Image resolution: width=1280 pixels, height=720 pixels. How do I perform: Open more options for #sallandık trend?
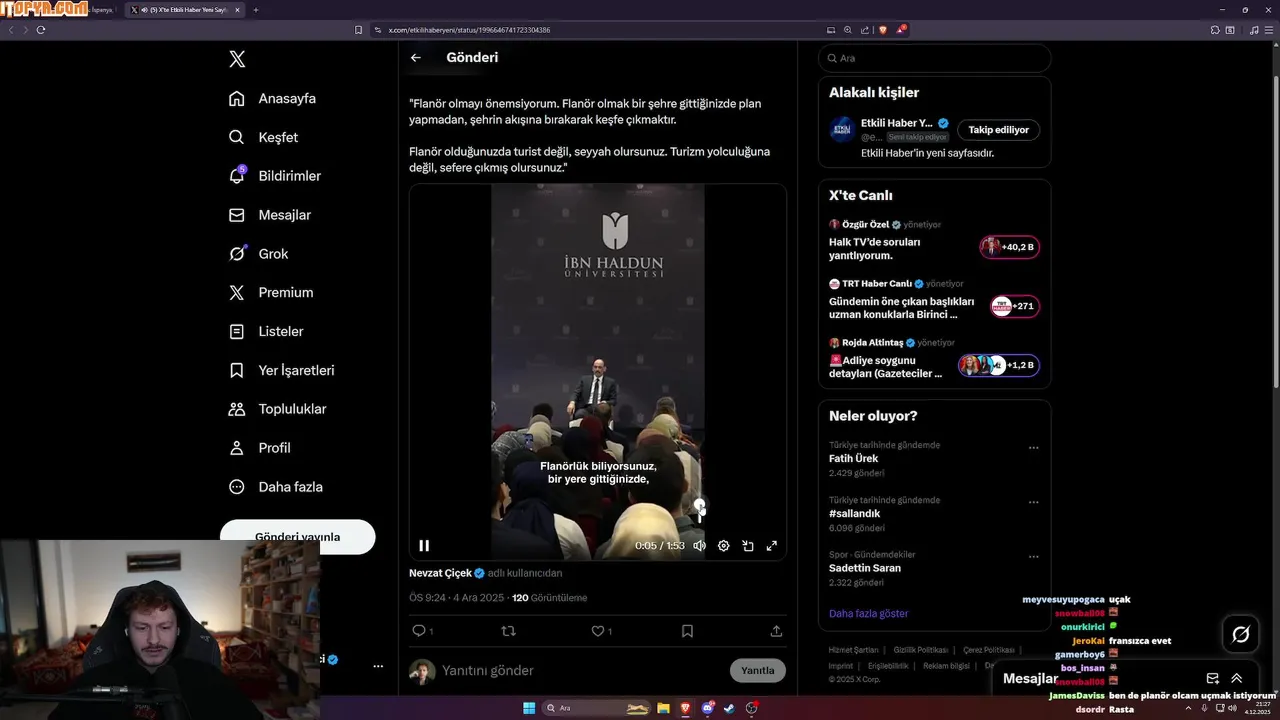click(1033, 503)
